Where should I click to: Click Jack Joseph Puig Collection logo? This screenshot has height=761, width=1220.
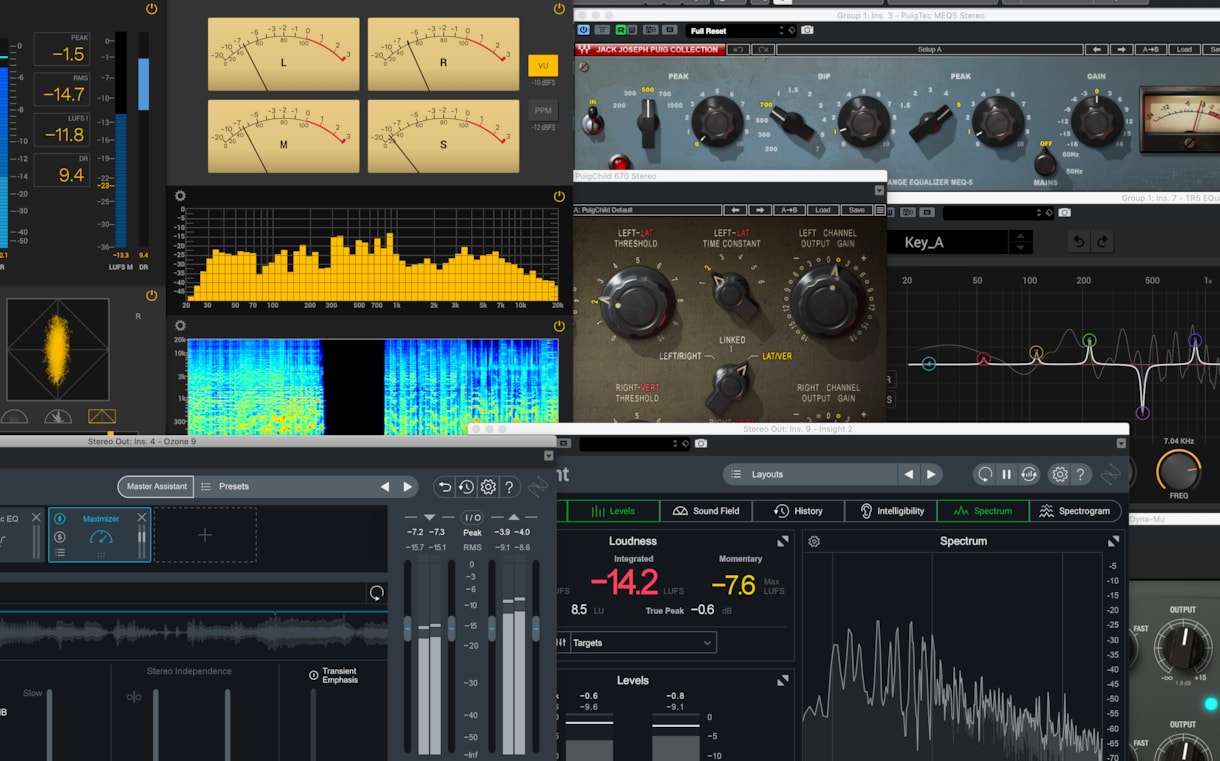650,49
